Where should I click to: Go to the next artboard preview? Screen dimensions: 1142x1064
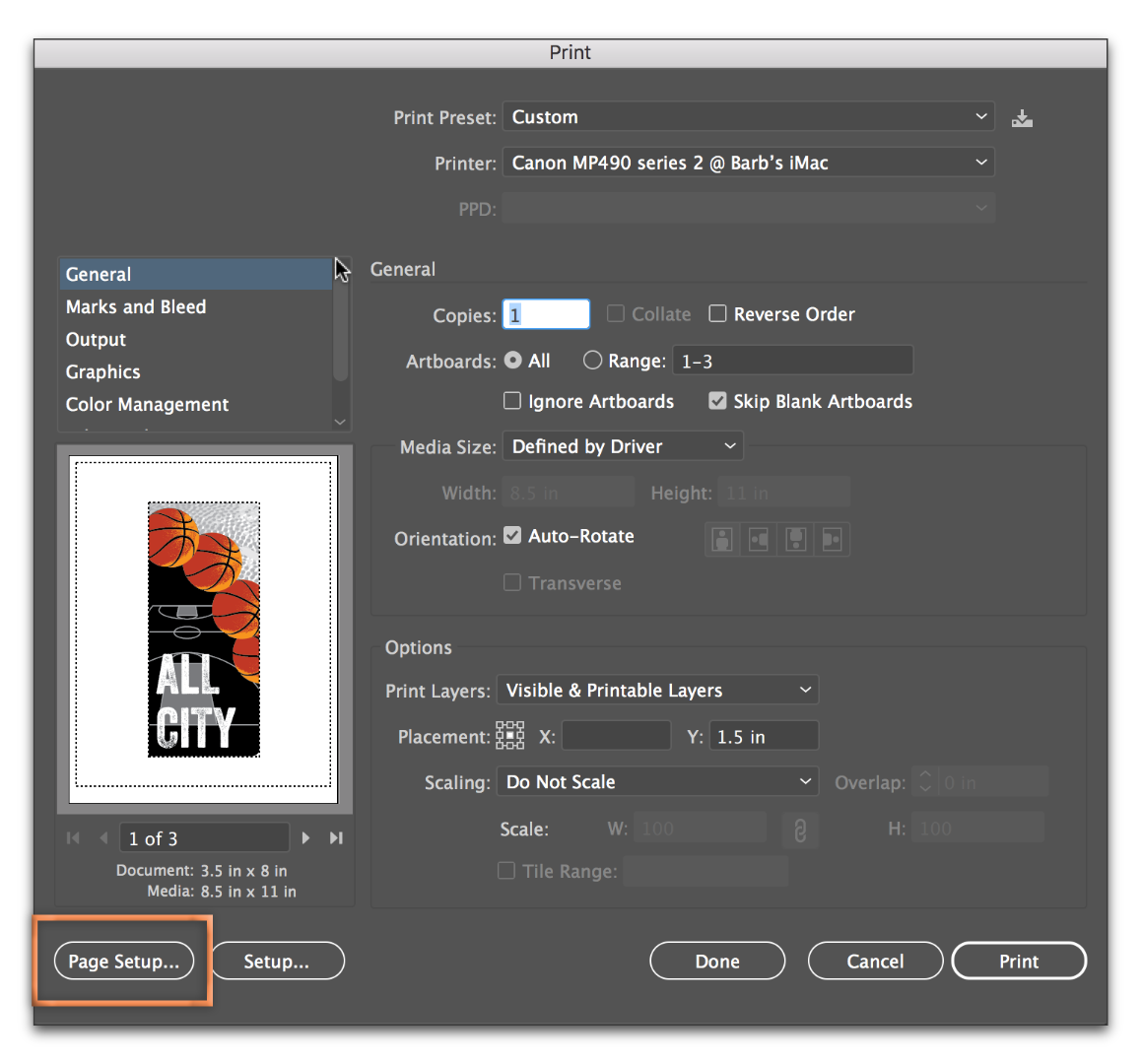[x=305, y=837]
